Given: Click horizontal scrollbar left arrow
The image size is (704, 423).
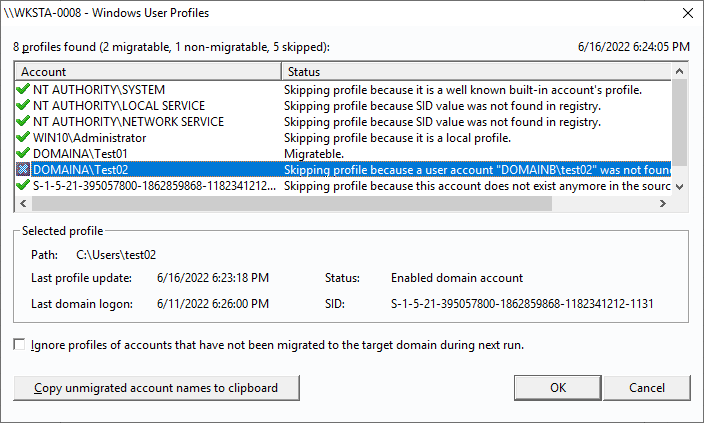Looking at the screenshot, I should tap(23, 203).
